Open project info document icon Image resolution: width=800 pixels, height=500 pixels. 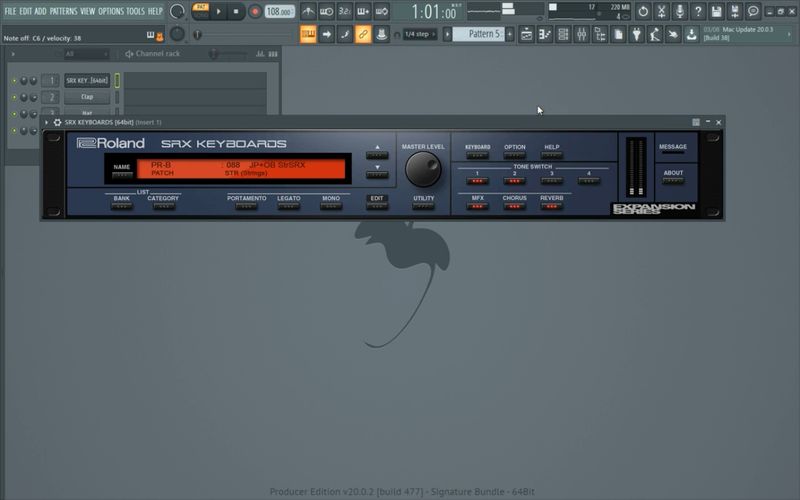click(x=618, y=34)
